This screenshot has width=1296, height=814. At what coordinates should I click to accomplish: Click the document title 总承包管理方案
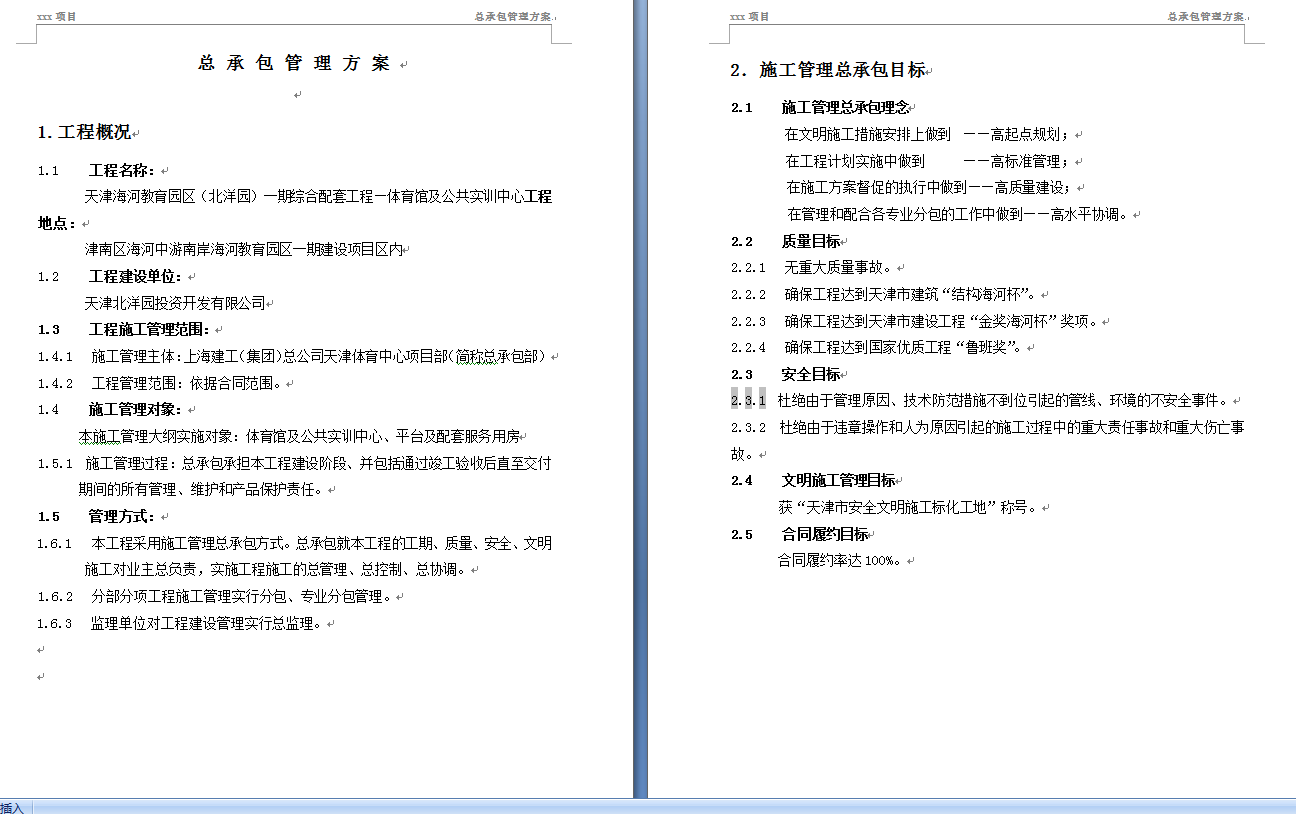294,64
